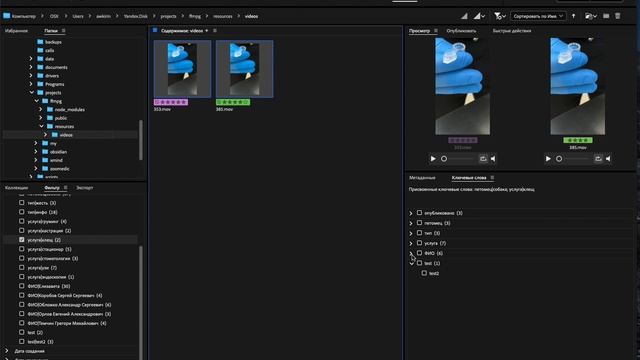Open the Папки panel menu icon
640x360 pixels.
tap(63, 31)
